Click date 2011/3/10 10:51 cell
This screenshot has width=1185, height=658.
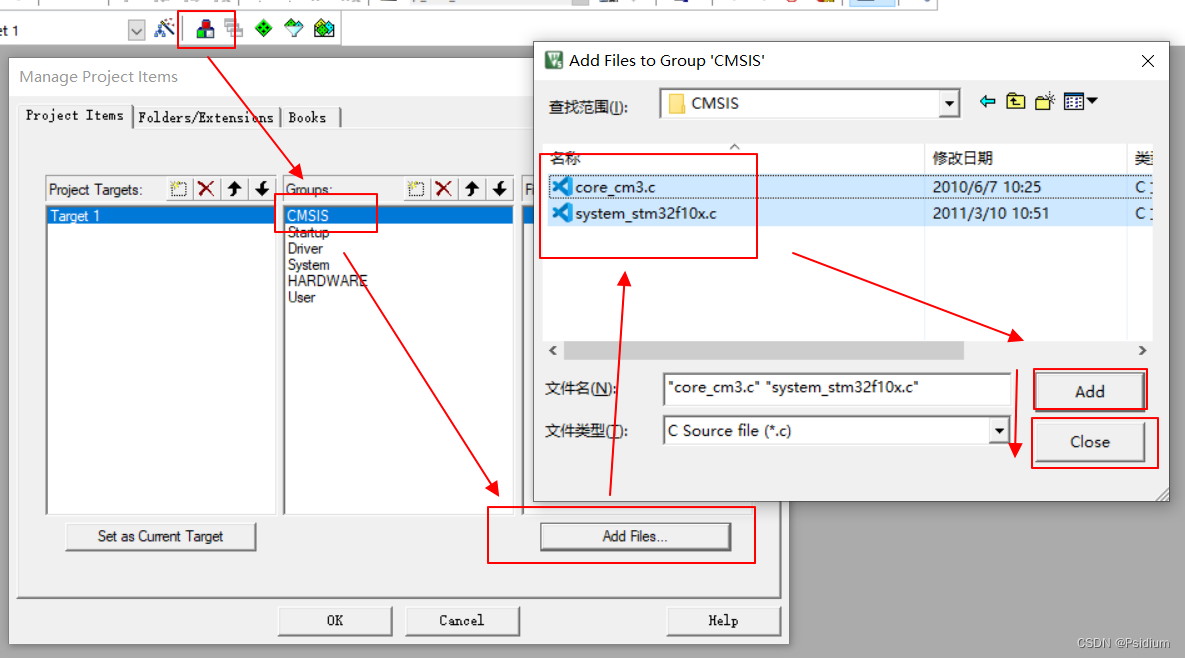coord(990,213)
